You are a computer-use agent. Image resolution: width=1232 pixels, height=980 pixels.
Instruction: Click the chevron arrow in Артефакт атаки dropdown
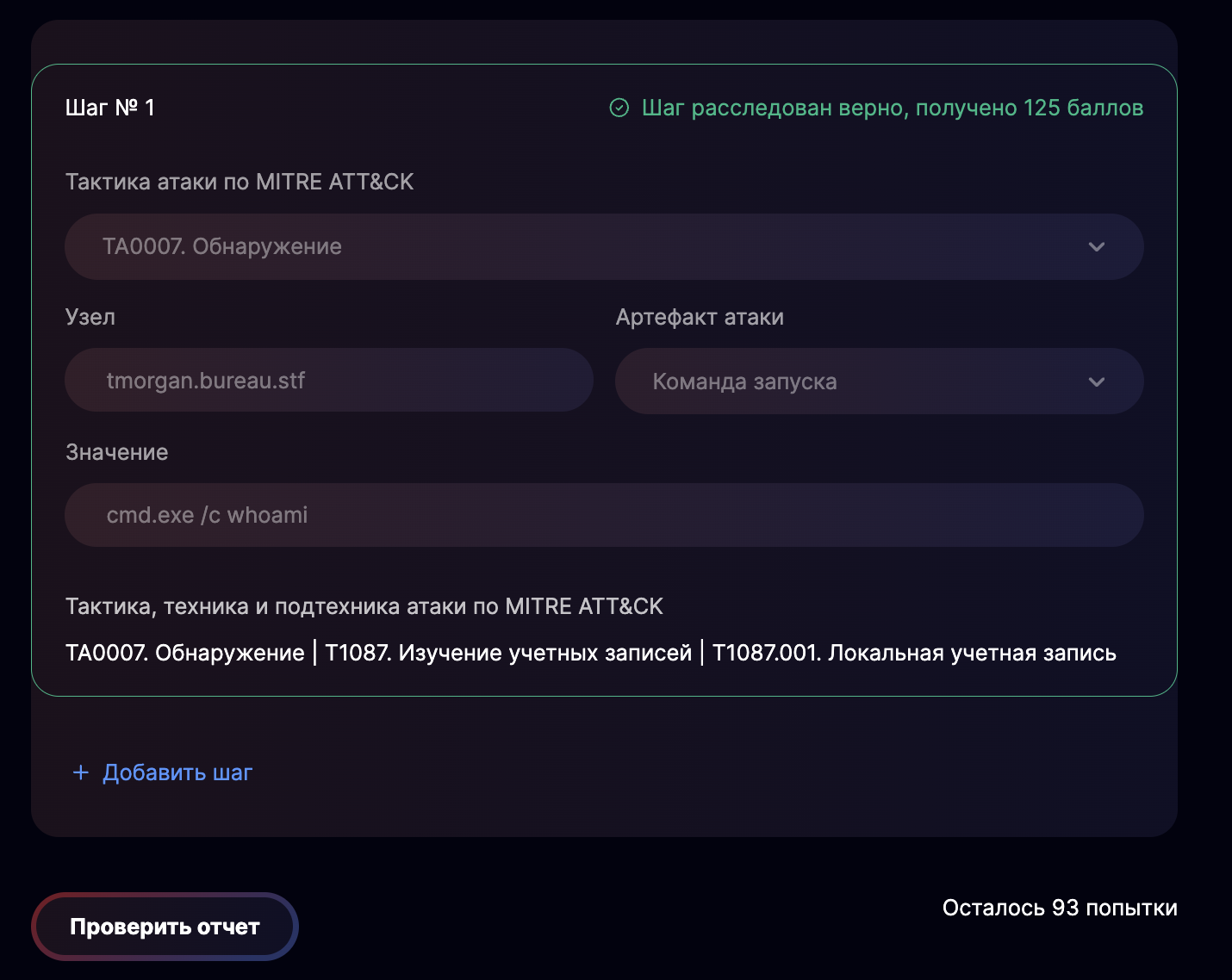click(1096, 381)
